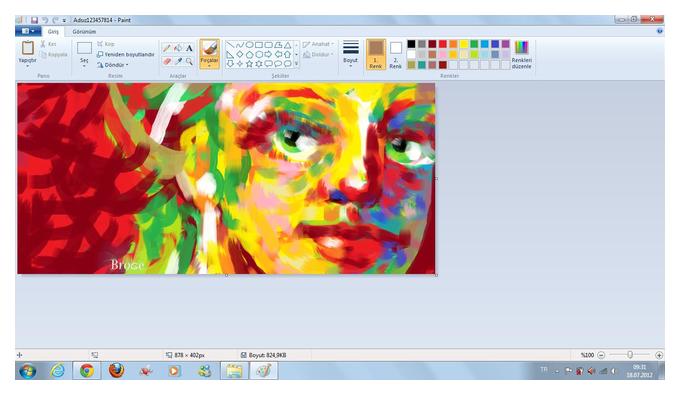Click the Redo icon in title bar
This screenshot has width=680, height=395.
pos(55,20)
